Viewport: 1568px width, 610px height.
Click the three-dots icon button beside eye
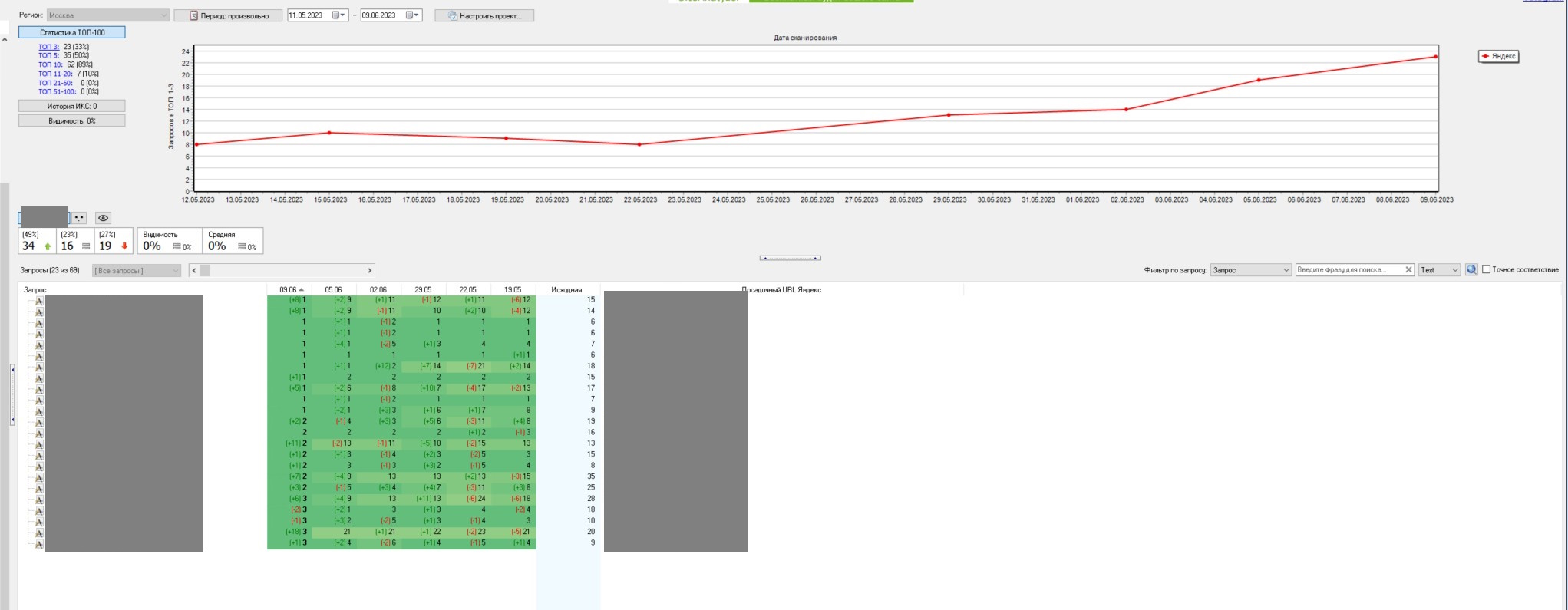point(79,218)
